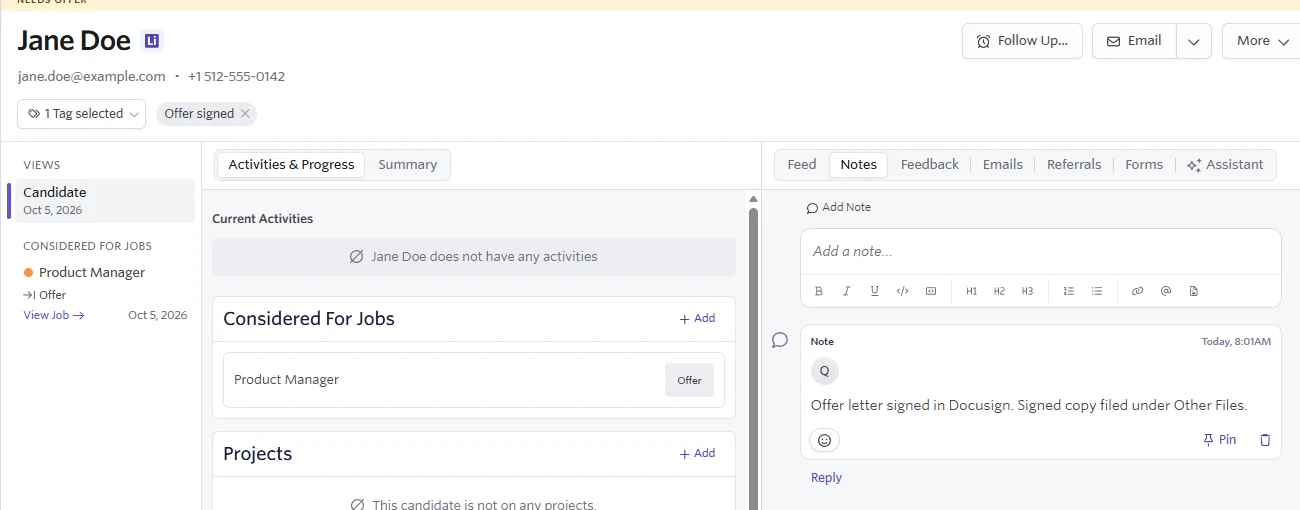Open the Feed tab
Screen dimensions: 1300x510
(802, 165)
